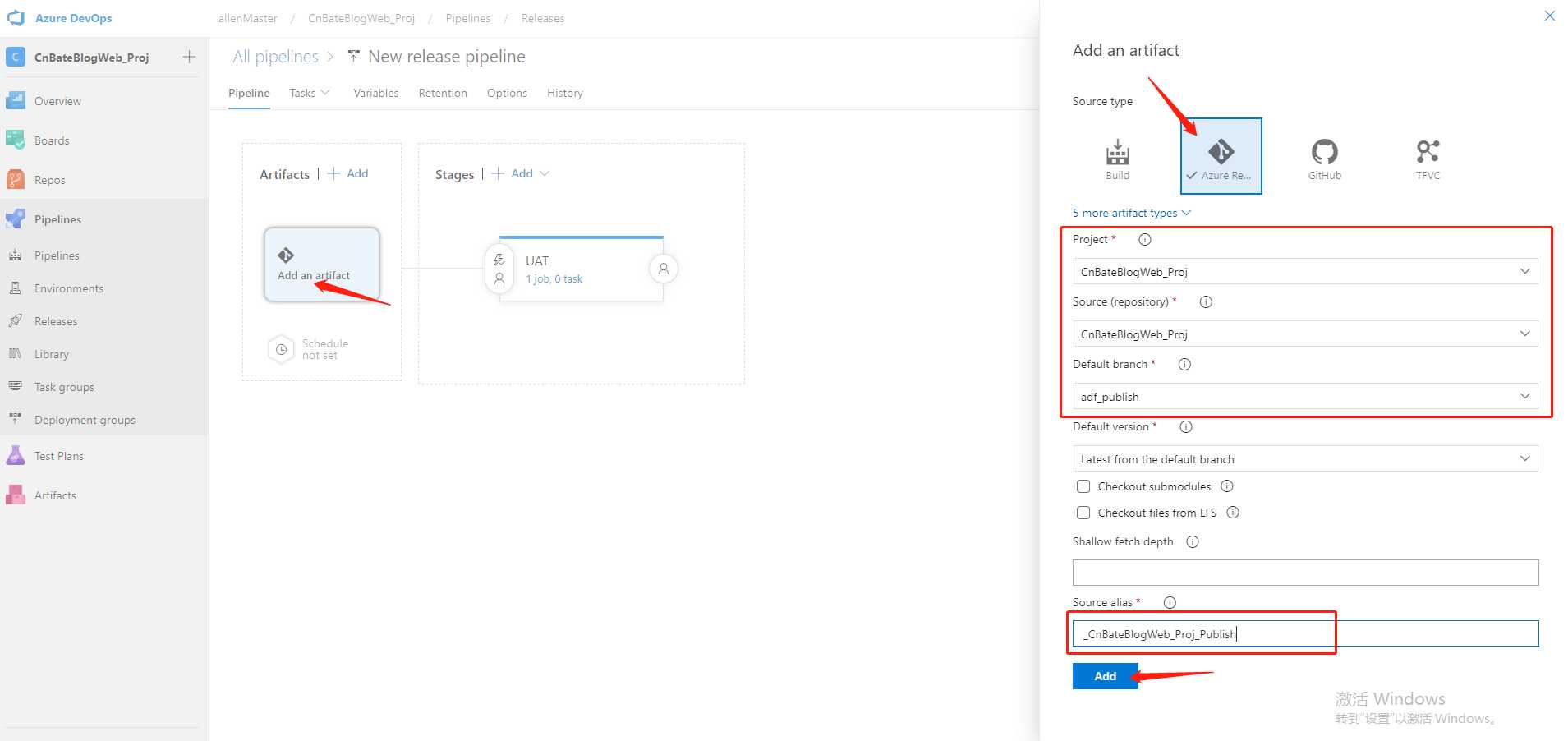The width and height of the screenshot is (1568, 741).
Task: Open the Boards sidebar icon
Action: 16,140
